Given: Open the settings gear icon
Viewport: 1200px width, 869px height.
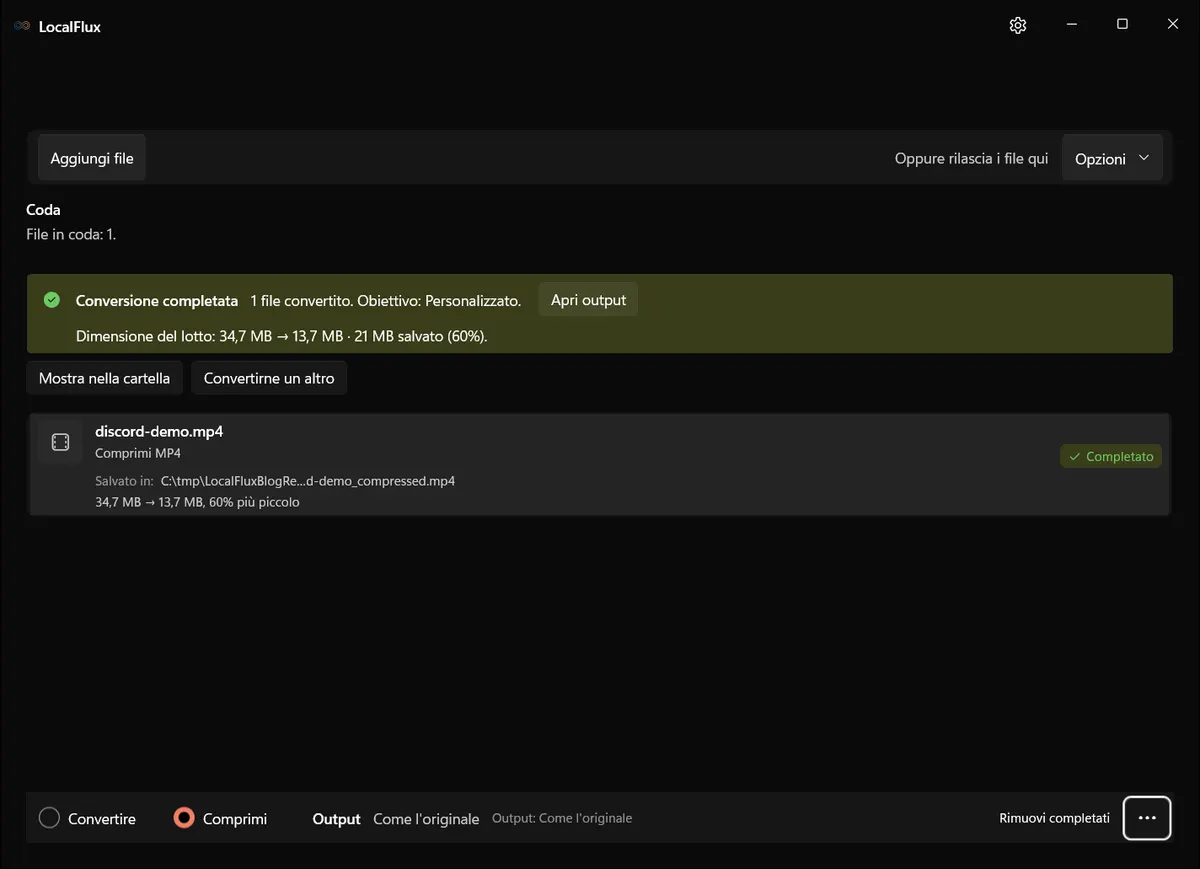Looking at the screenshot, I should point(1018,25).
